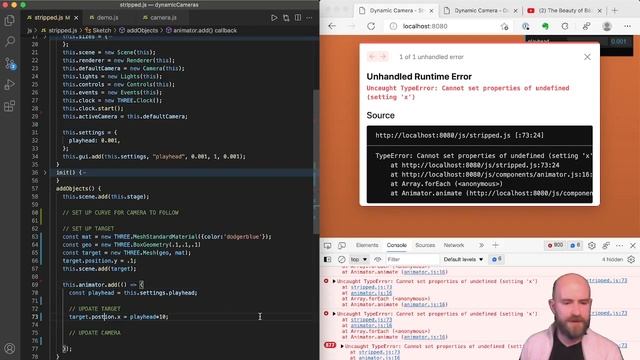Open the Run and Debug view
Image resolution: width=640 pixels, height=360 pixels.
[9, 84]
